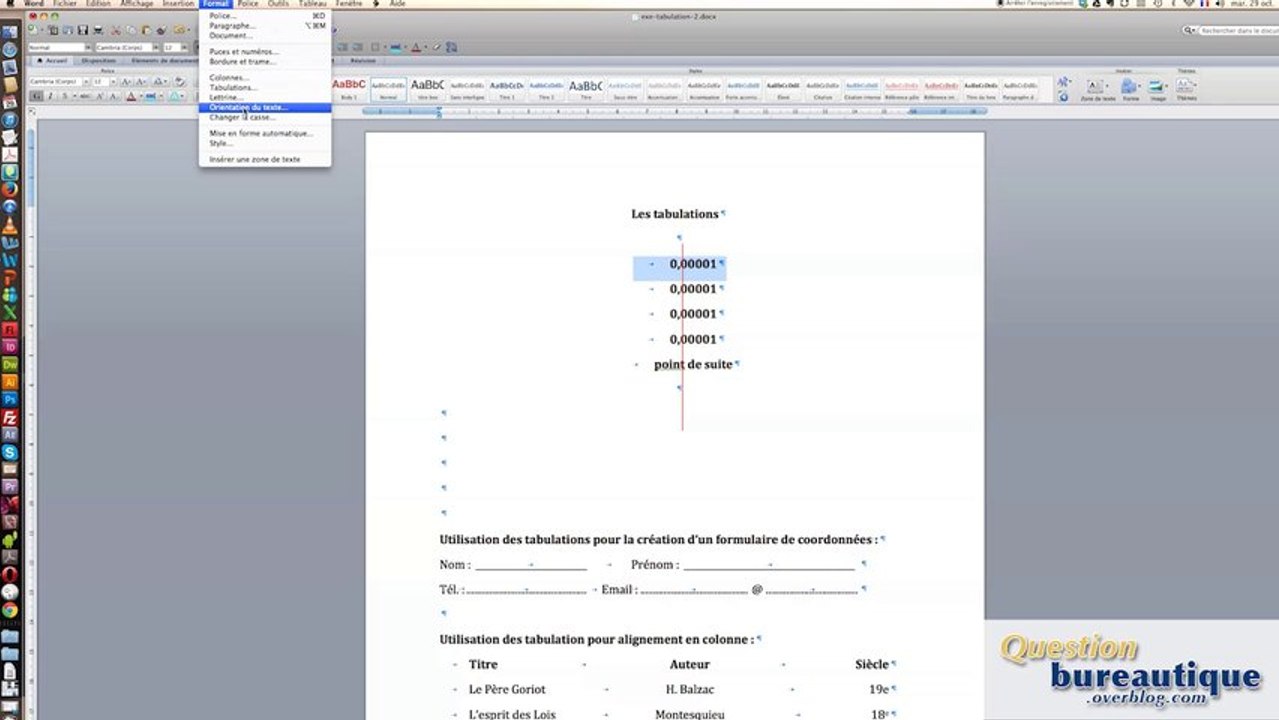Switch to the Révision ribbon tab

(x=362, y=60)
